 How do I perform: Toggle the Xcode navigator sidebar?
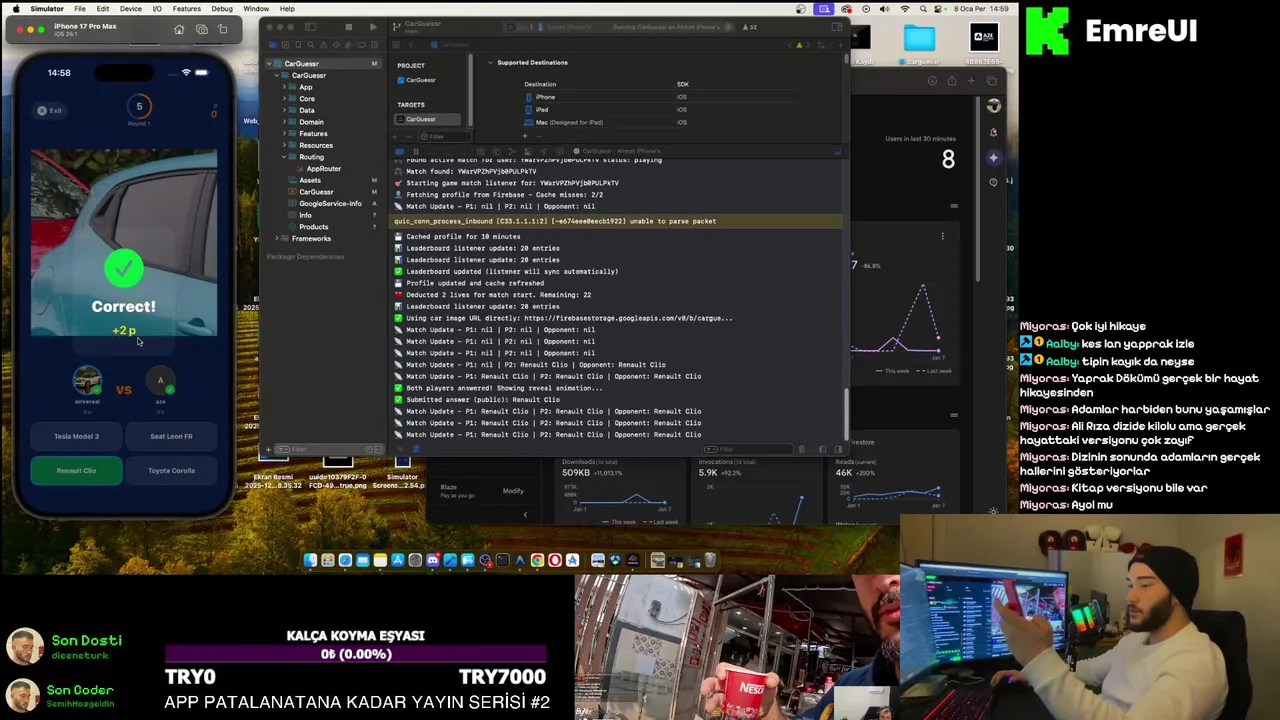(310, 27)
